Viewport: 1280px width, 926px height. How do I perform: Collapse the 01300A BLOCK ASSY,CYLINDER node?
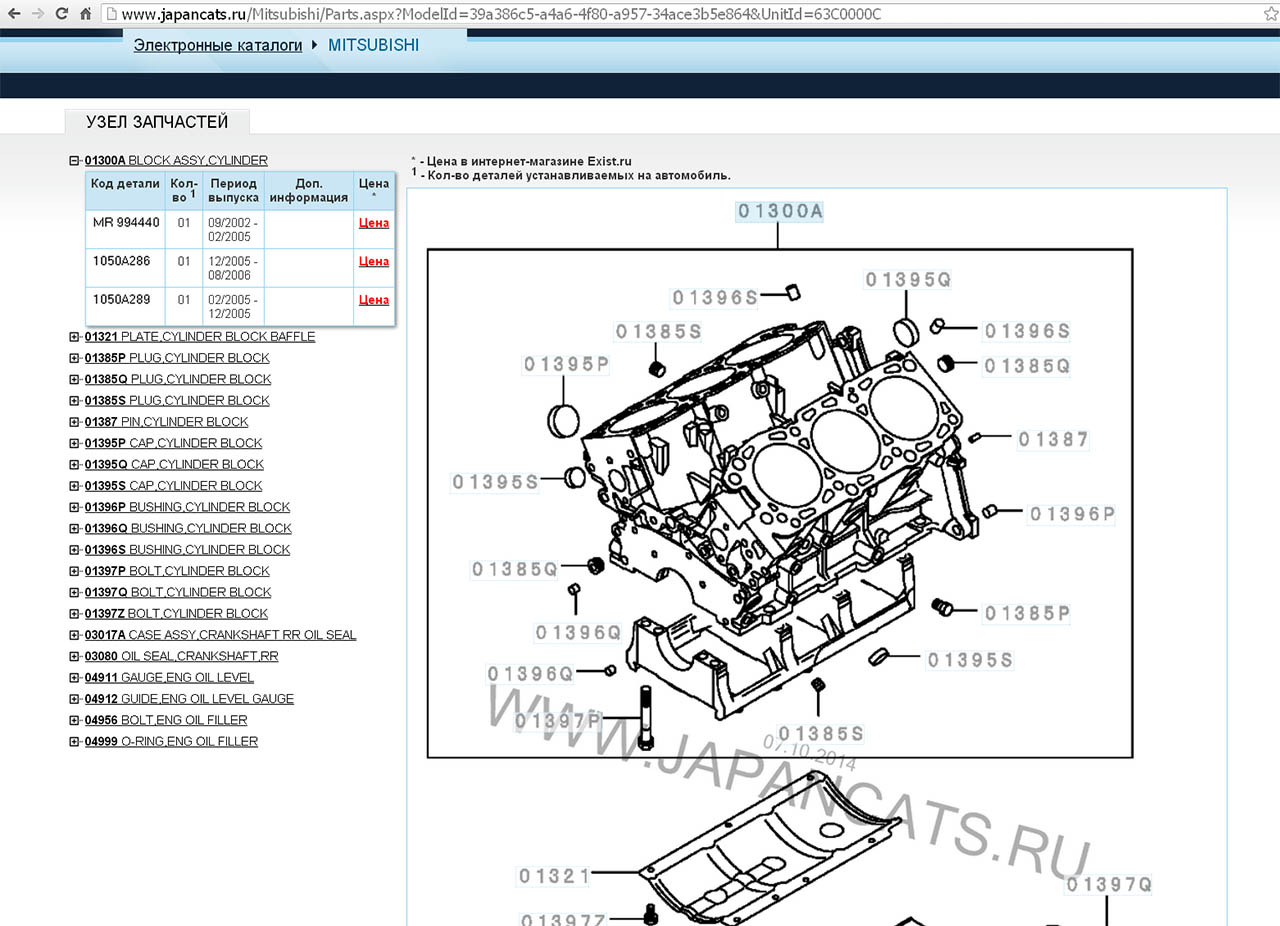pyautogui.click(x=74, y=161)
